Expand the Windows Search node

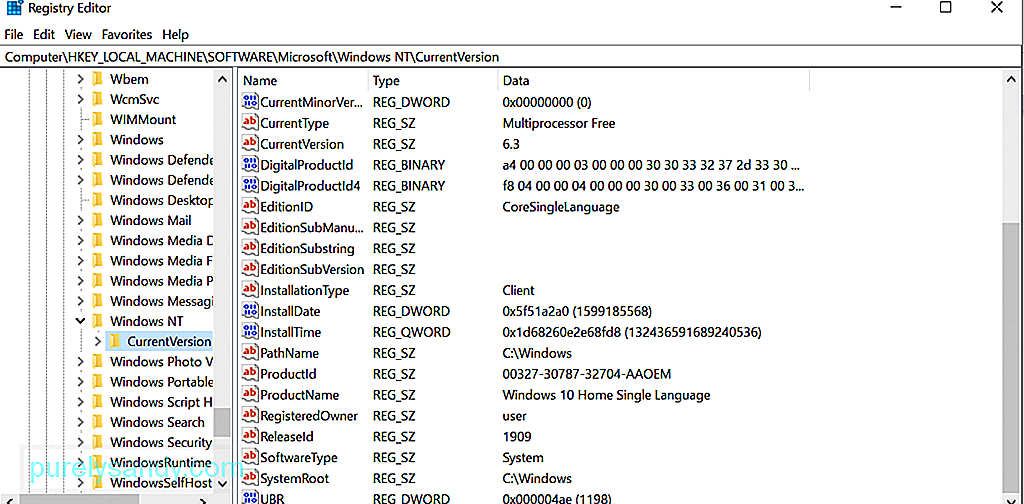[x=80, y=422]
